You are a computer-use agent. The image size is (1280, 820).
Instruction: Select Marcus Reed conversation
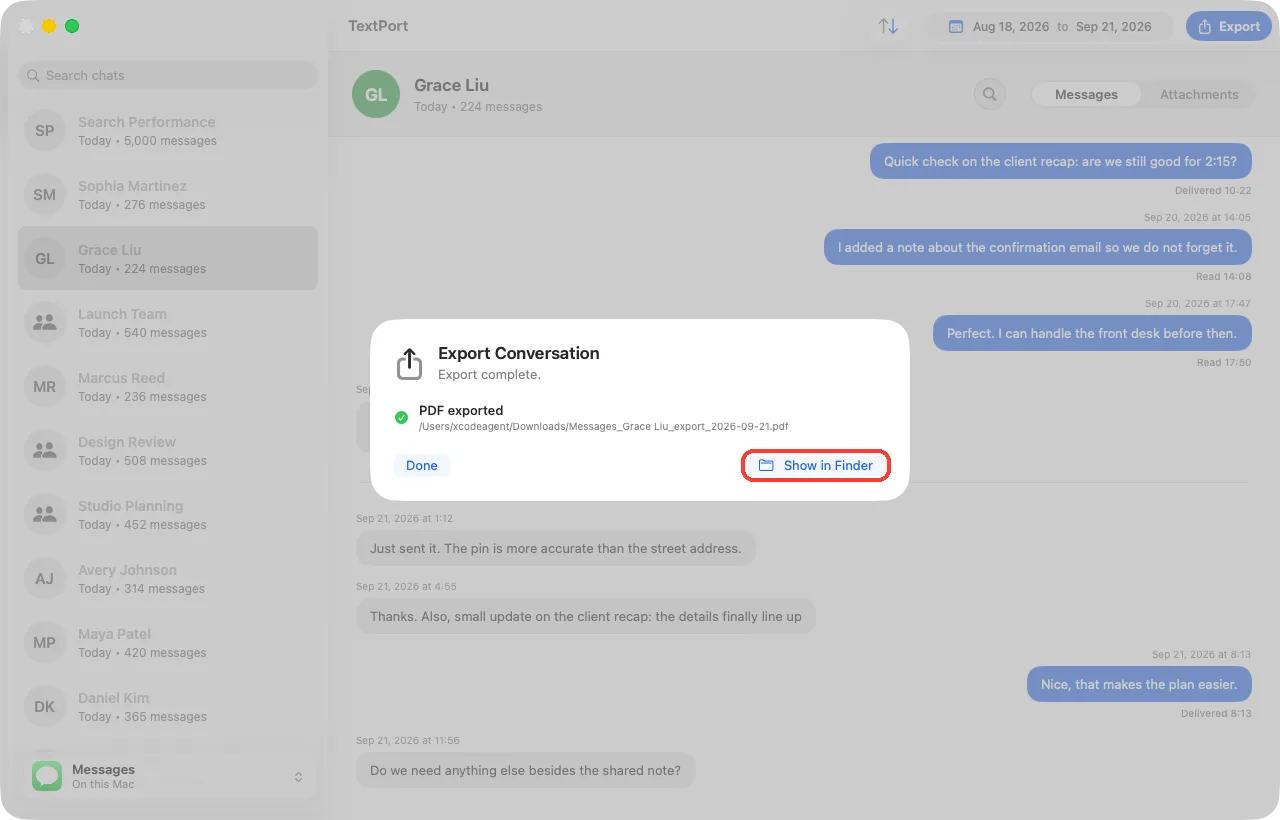click(168, 386)
